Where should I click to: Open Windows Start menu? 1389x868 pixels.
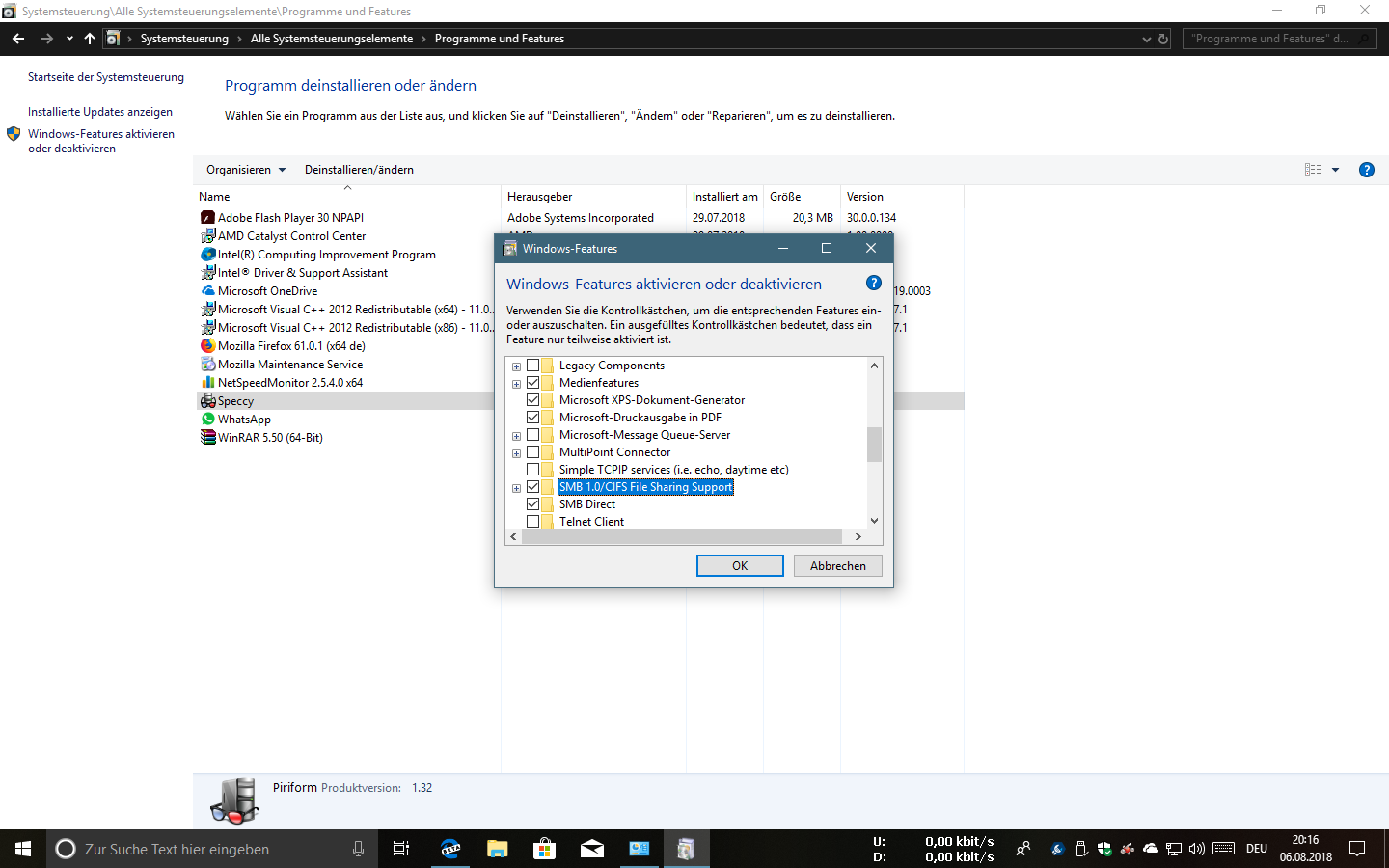click(x=23, y=849)
